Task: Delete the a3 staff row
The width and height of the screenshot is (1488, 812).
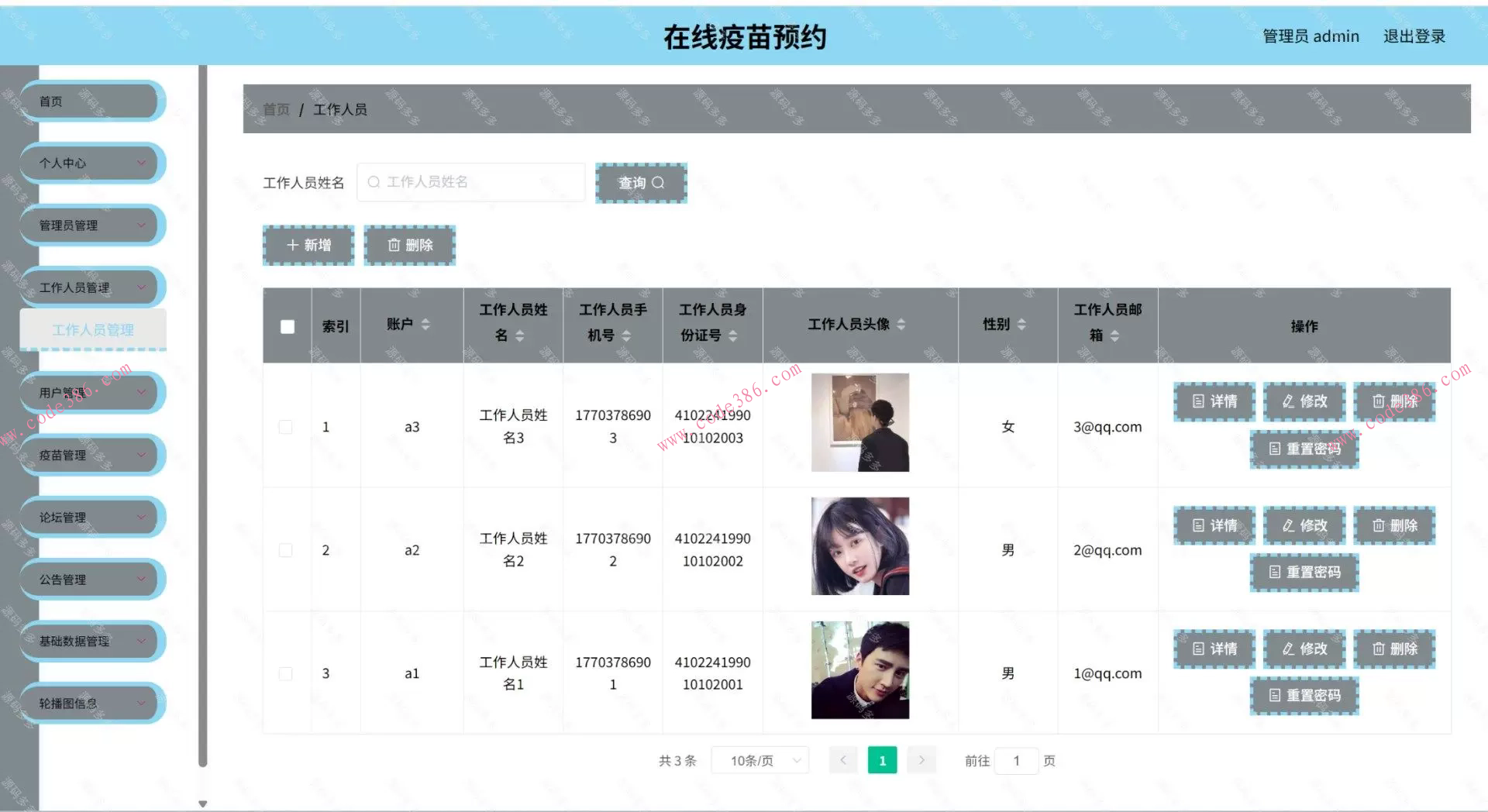Action: tap(1394, 401)
